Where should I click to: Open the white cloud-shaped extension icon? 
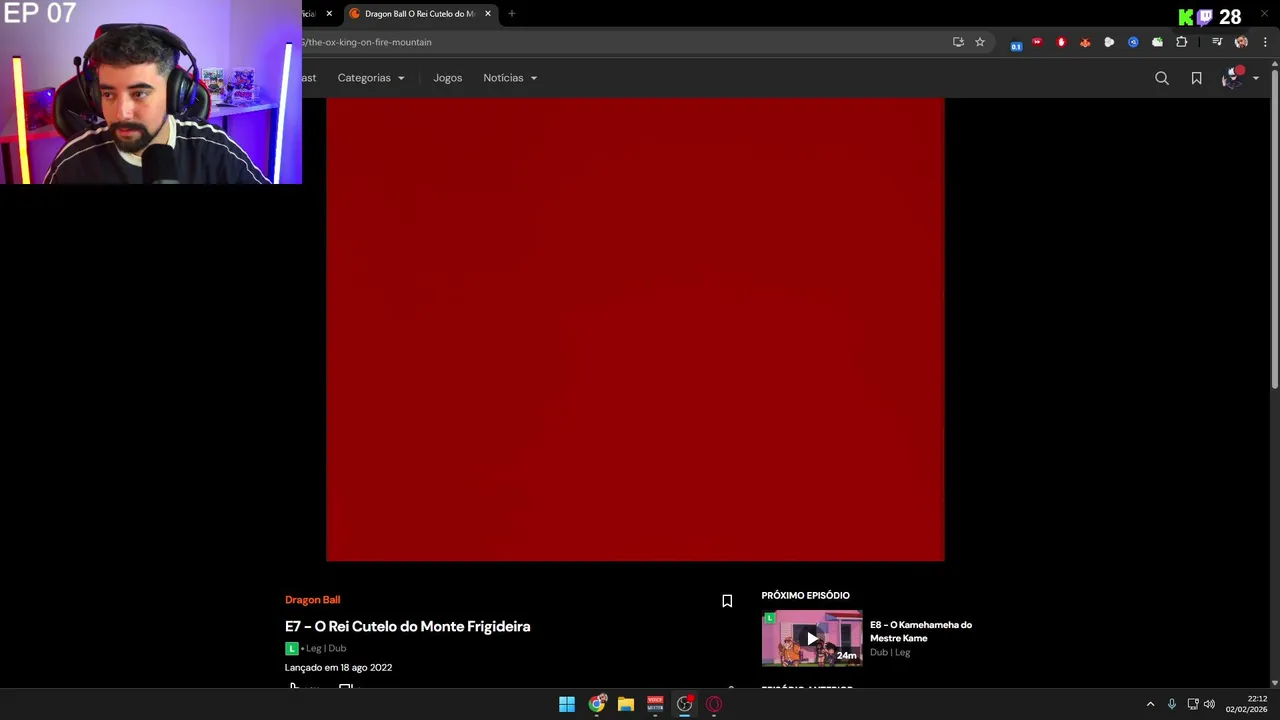(1109, 42)
